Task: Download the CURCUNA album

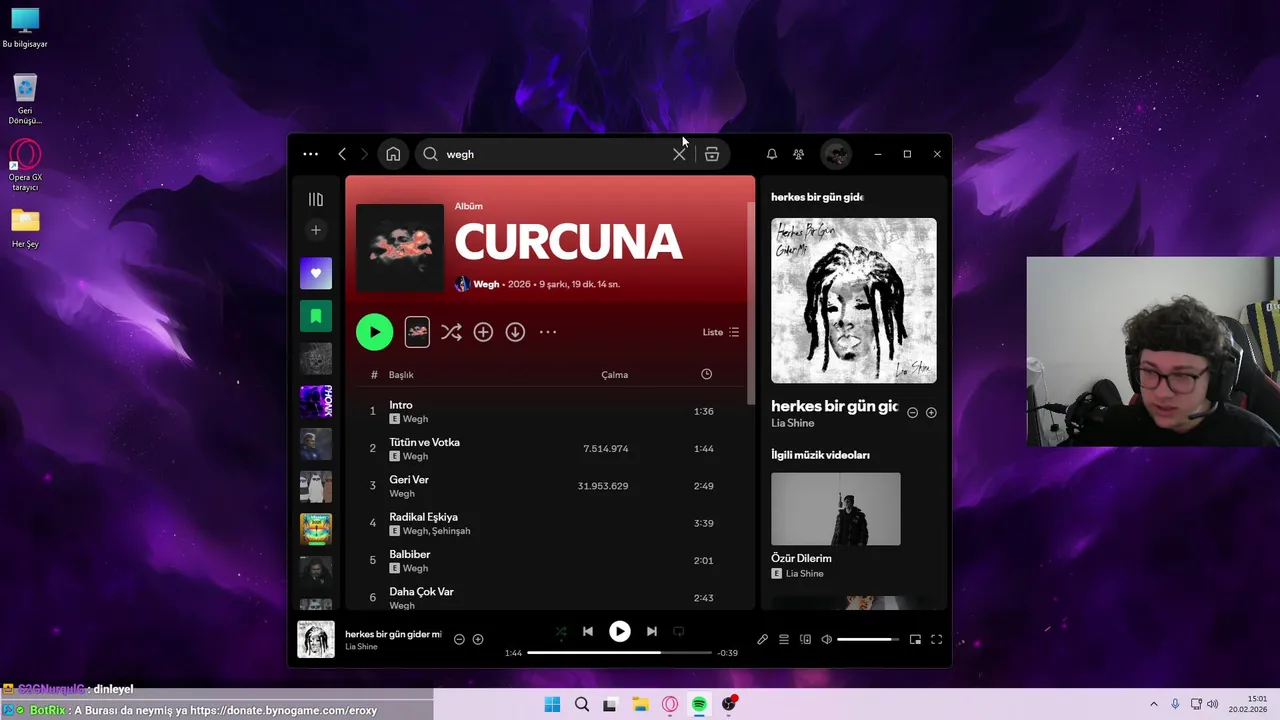Action: point(515,332)
